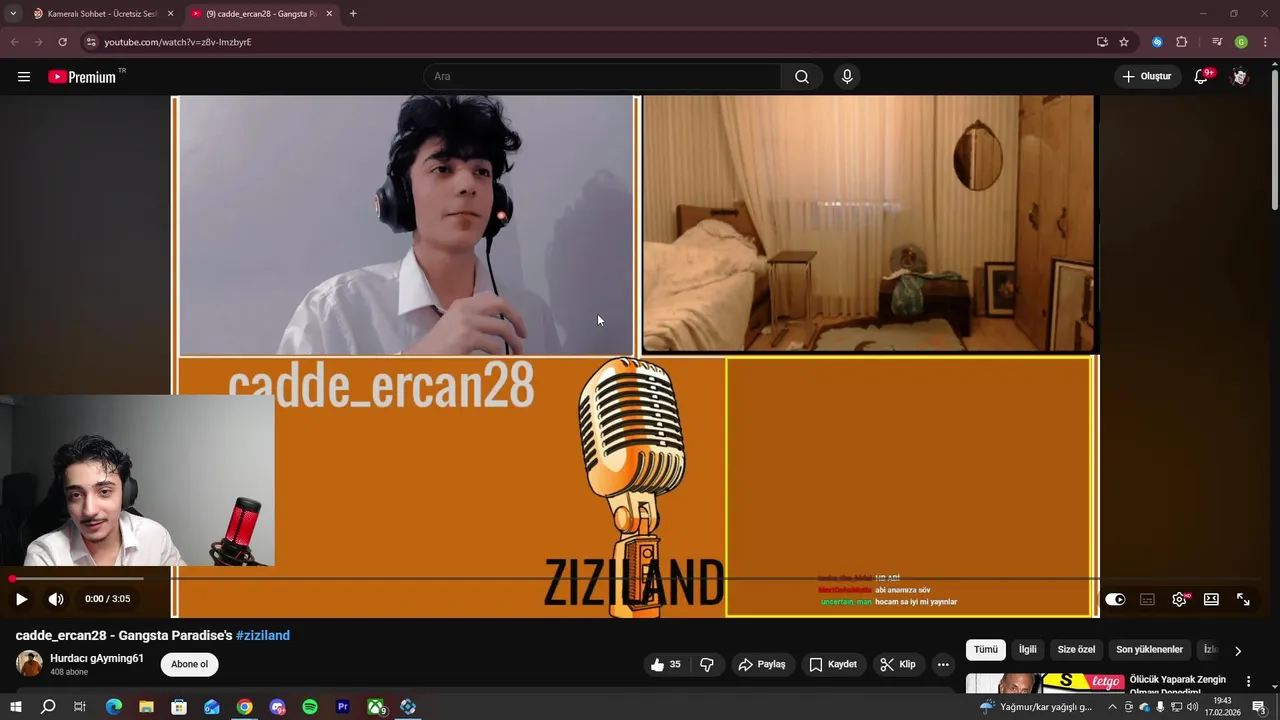1280x720 pixels.
Task: Install app via the address bar install icon
Action: (x=1102, y=42)
